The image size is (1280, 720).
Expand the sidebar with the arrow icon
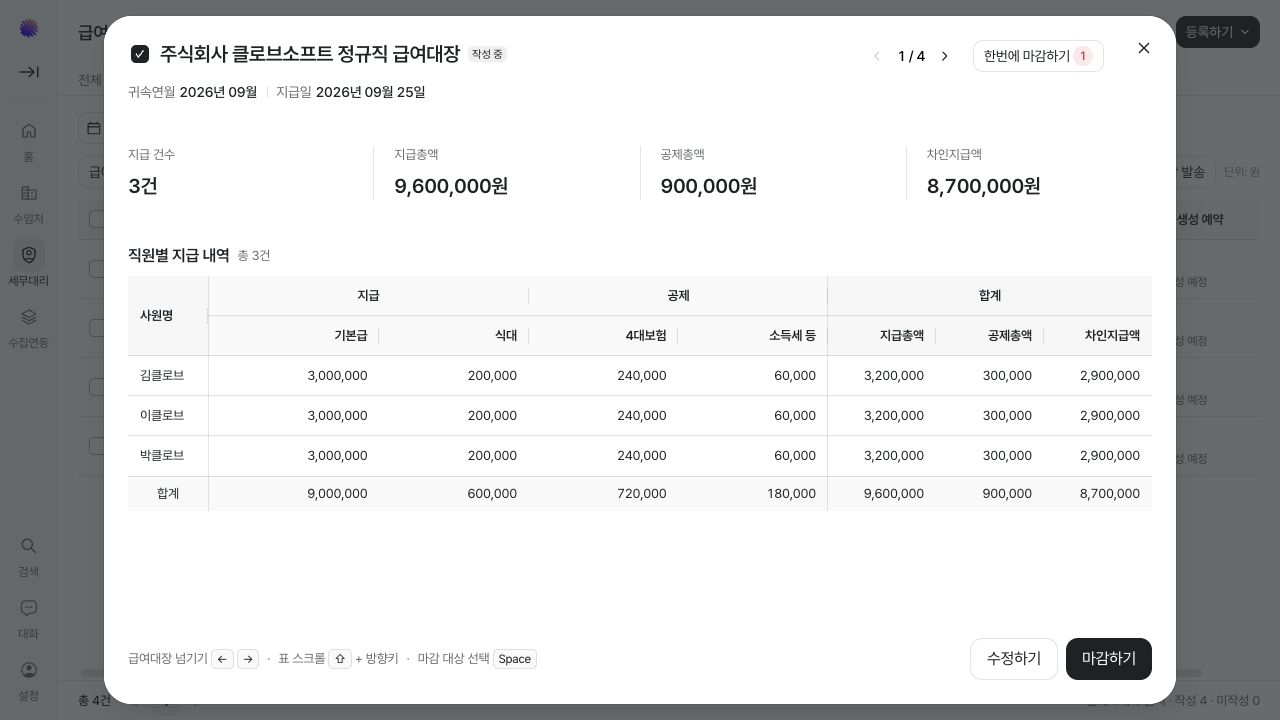29,72
